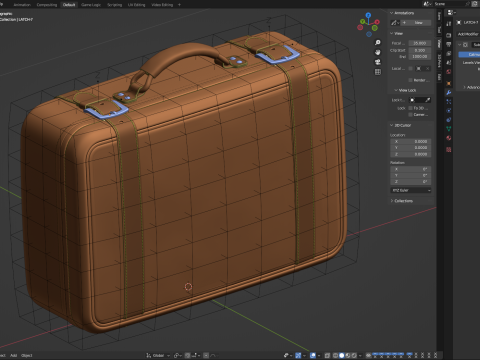Viewport: 480px width, 360px height.
Task: Open the Particles properties tab icon
Action: click(x=449, y=102)
